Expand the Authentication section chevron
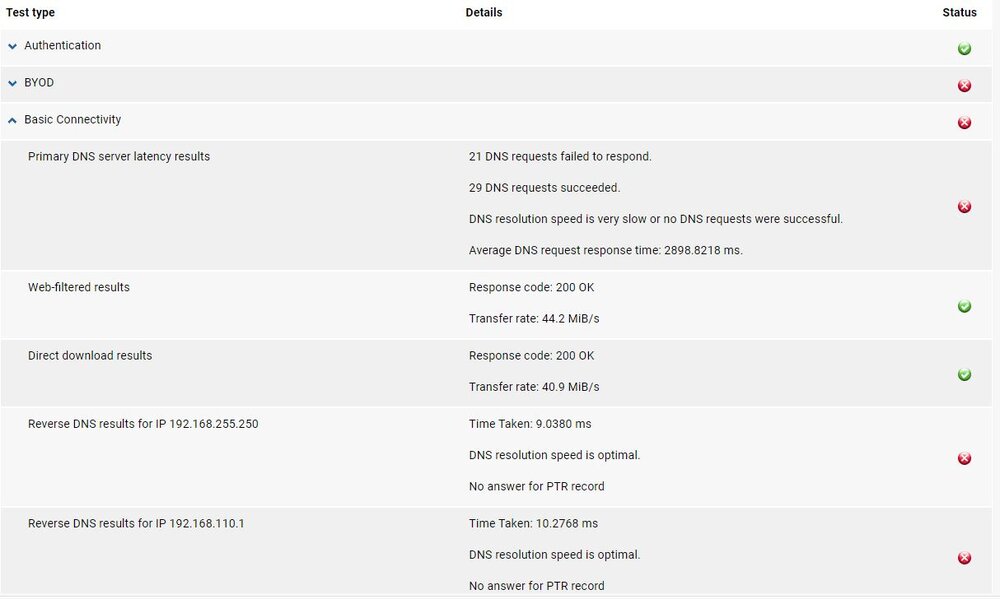The height and width of the screenshot is (599, 1000). tap(12, 46)
